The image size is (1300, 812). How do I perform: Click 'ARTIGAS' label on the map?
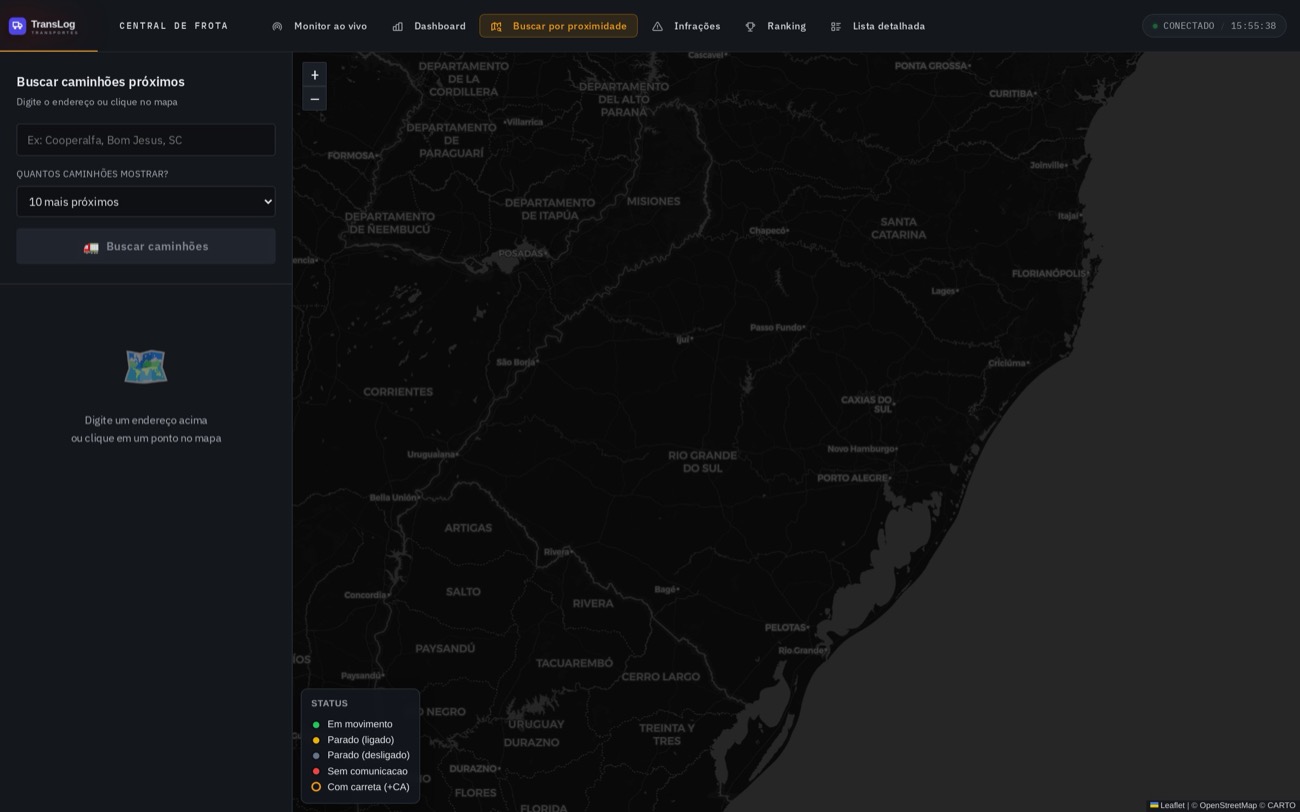pyautogui.click(x=468, y=528)
